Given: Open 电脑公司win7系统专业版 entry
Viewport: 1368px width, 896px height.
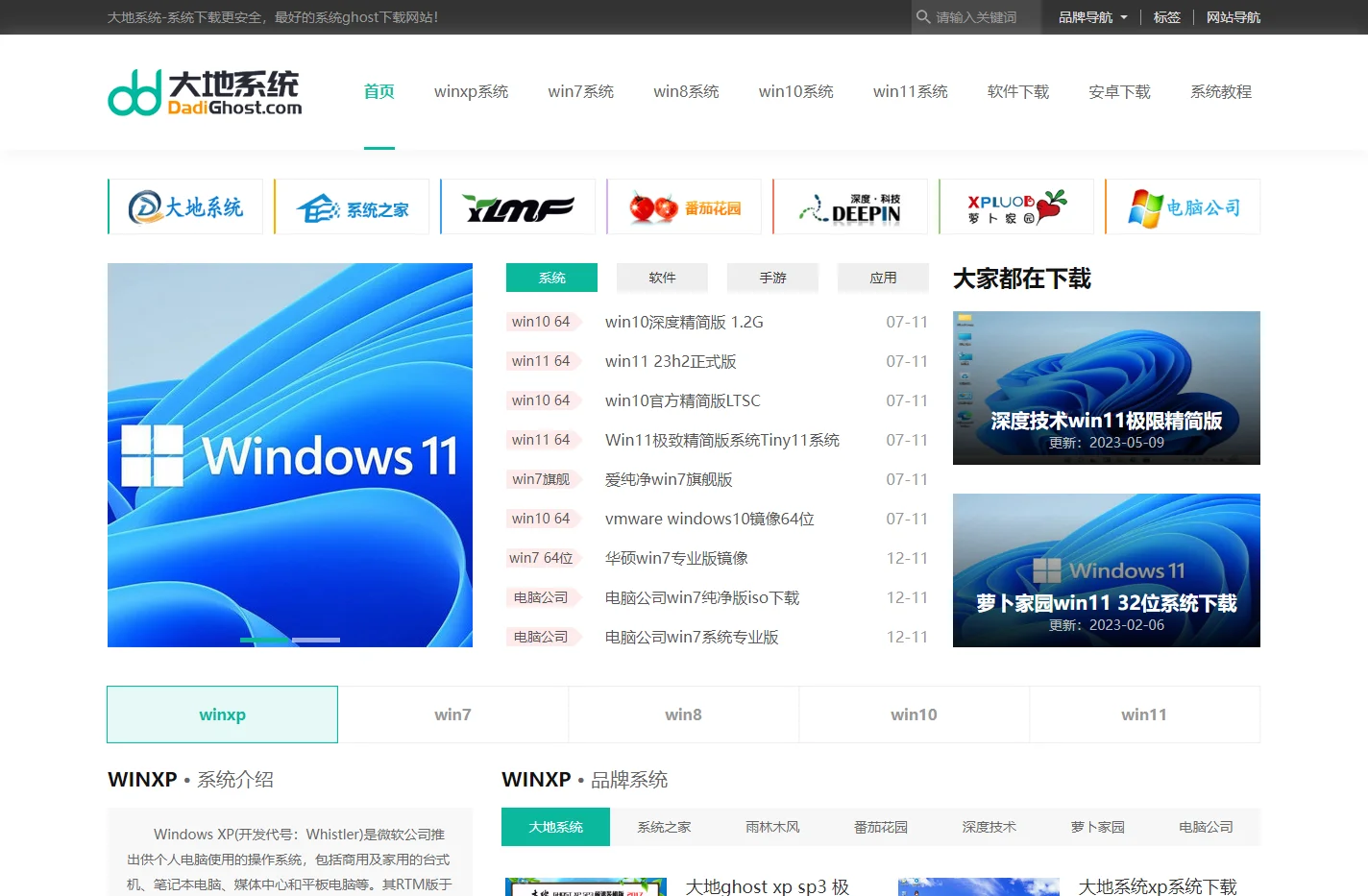Looking at the screenshot, I should coord(692,637).
